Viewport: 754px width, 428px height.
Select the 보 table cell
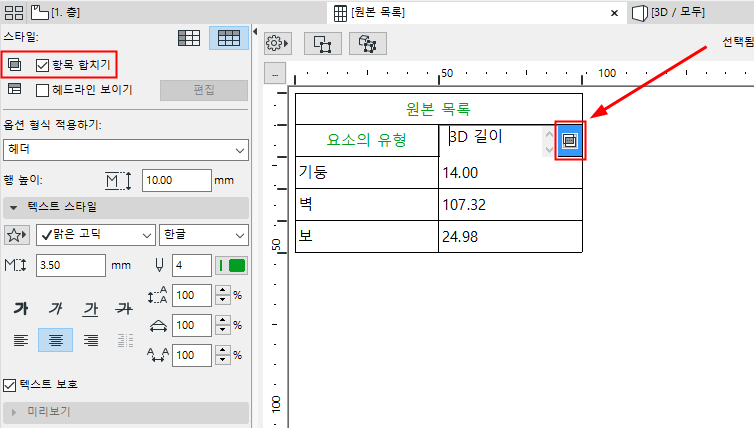pyautogui.click(x=367, y=236)
